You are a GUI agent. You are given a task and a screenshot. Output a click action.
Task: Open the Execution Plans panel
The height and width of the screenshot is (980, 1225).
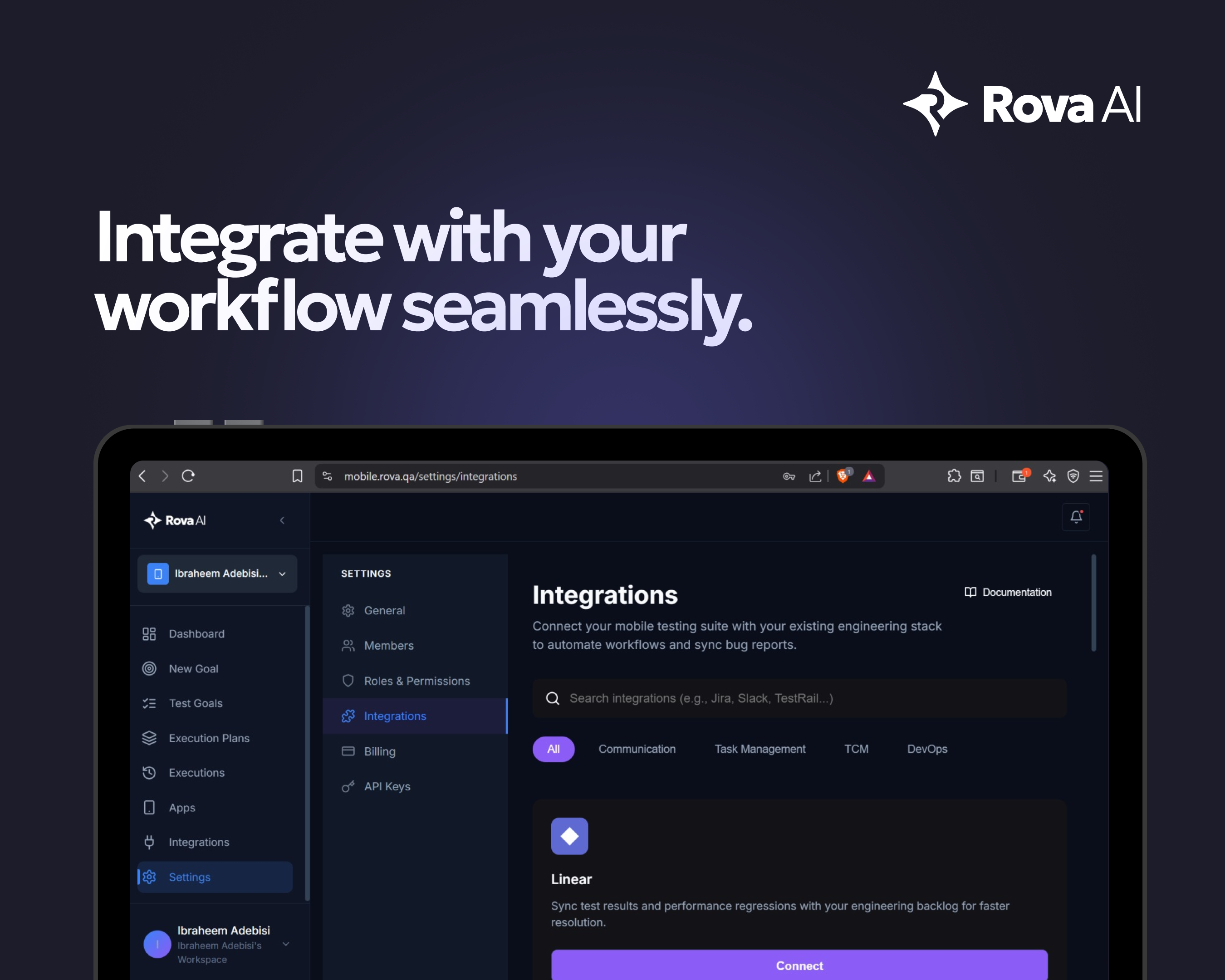(x=209, y=738)
